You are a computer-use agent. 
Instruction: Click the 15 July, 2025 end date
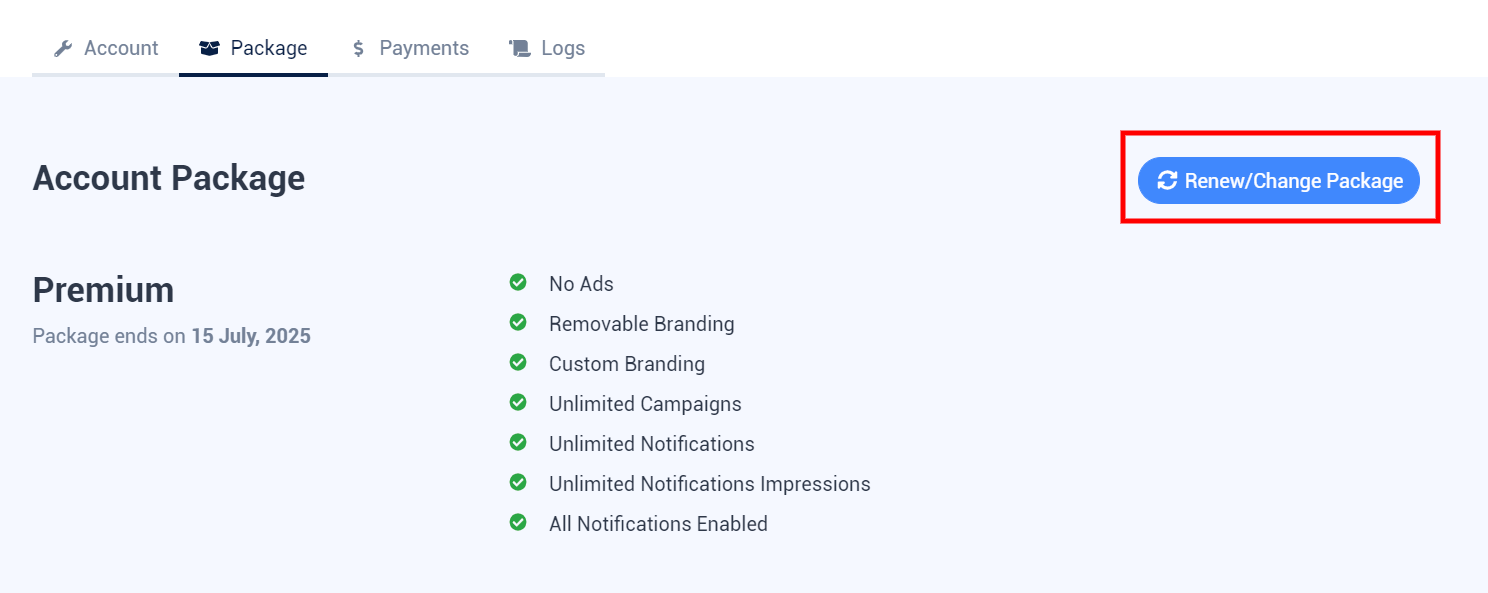click(x=251, y=336)
